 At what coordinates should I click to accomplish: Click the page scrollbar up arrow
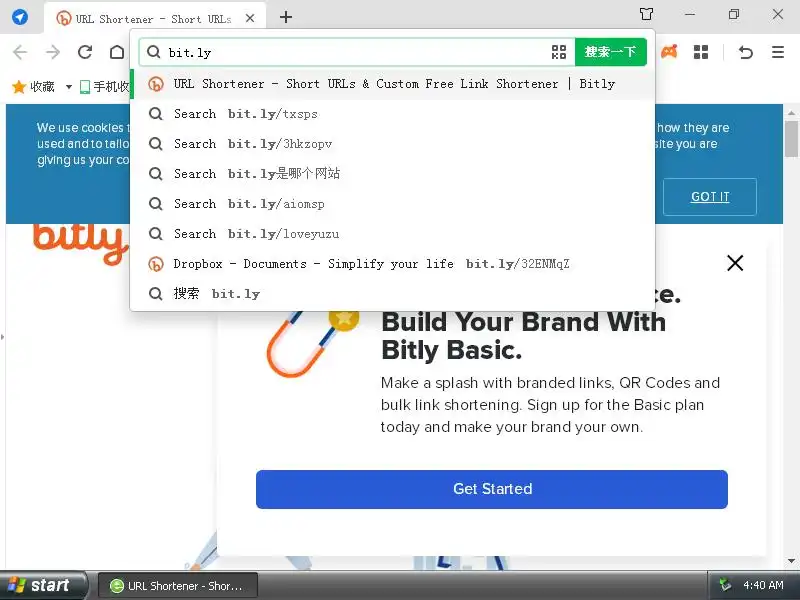point(791,113)
